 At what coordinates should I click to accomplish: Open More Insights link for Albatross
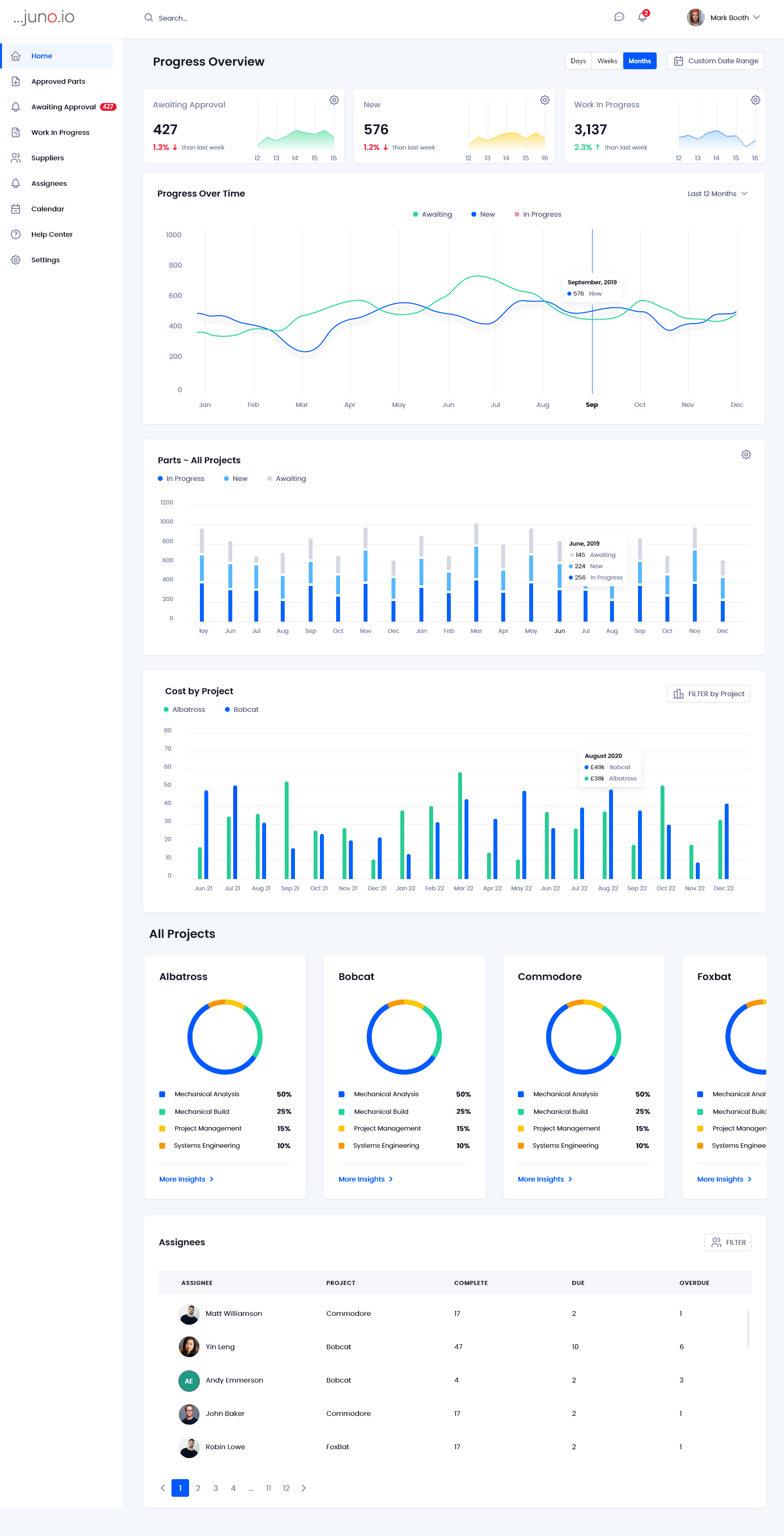click(186, 1180)
